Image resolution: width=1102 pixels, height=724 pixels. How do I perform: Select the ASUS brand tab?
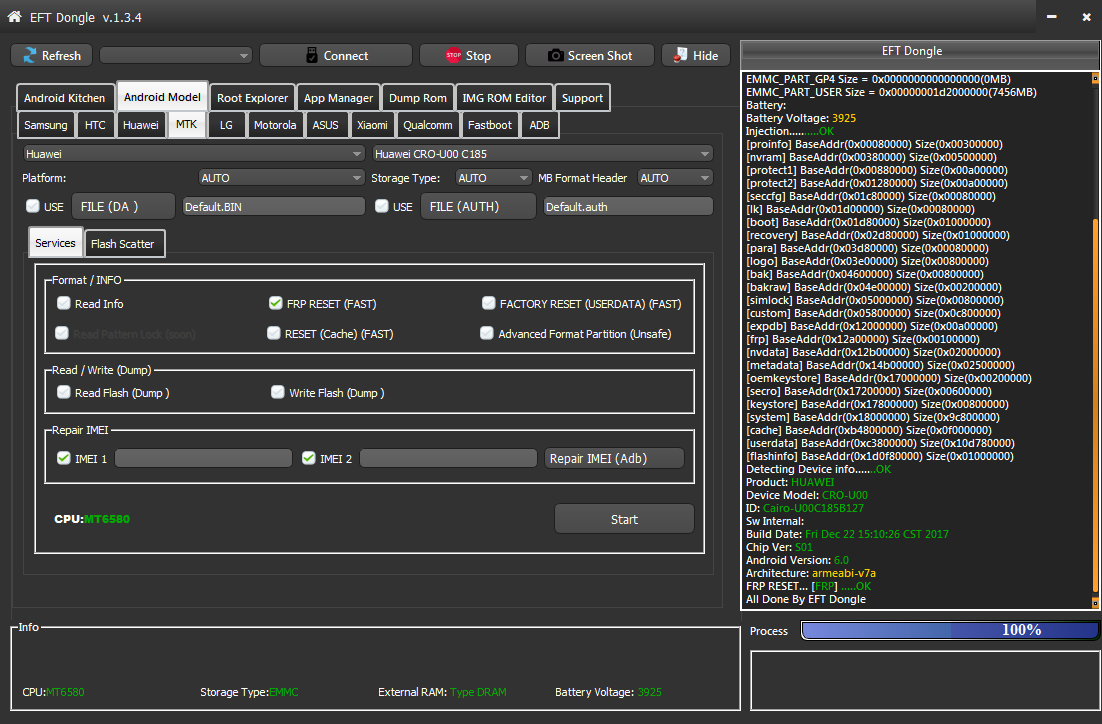tap(325, 125)
